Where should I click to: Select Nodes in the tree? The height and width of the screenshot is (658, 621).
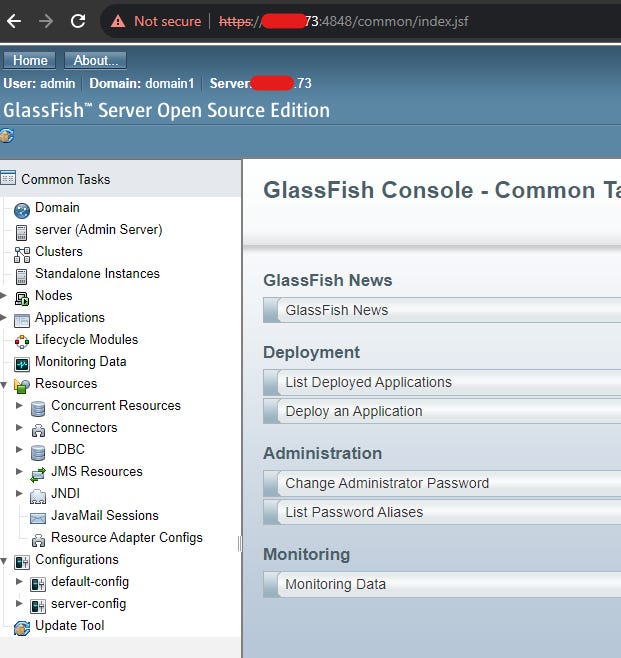pos(54,295)
